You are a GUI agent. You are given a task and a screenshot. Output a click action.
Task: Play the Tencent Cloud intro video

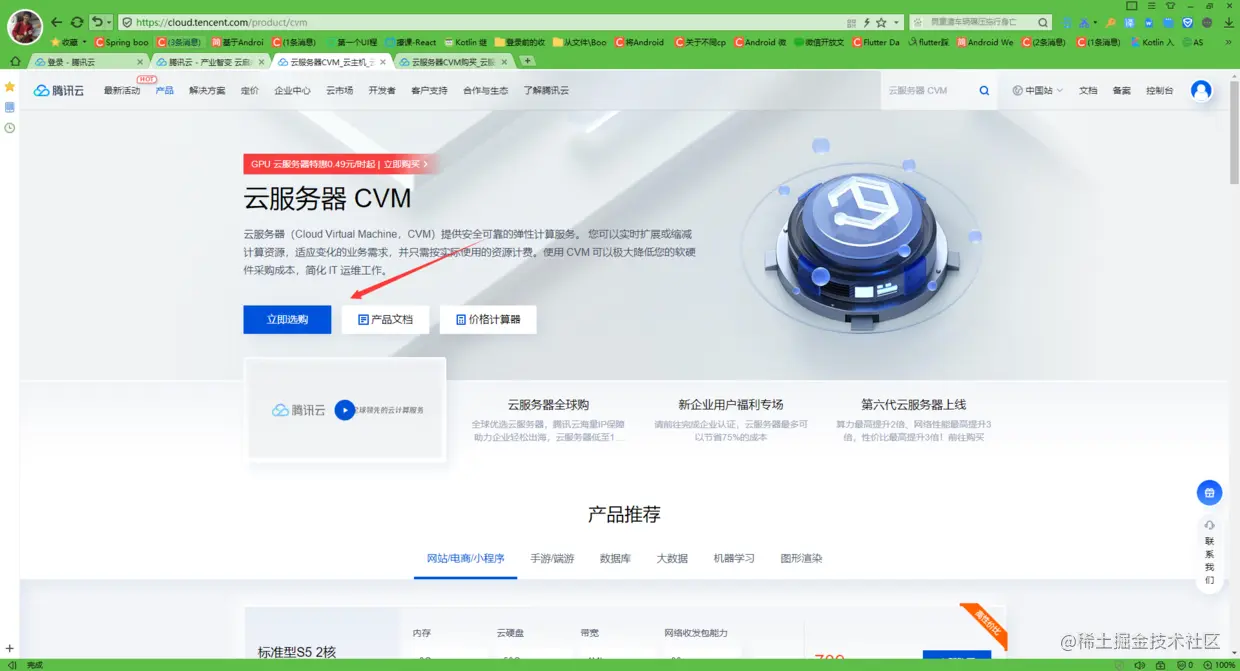(344, 410)
